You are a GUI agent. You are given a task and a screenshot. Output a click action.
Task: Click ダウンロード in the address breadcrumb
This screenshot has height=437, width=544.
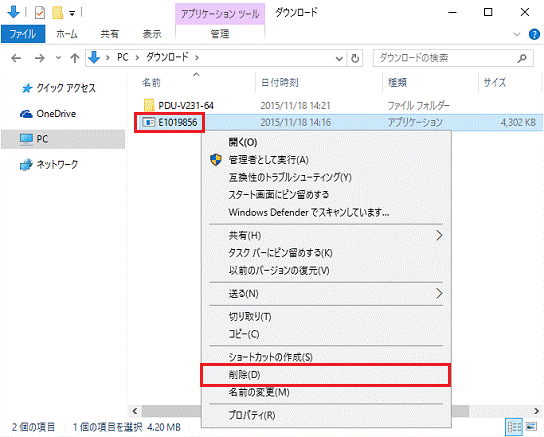coord(167,57)
